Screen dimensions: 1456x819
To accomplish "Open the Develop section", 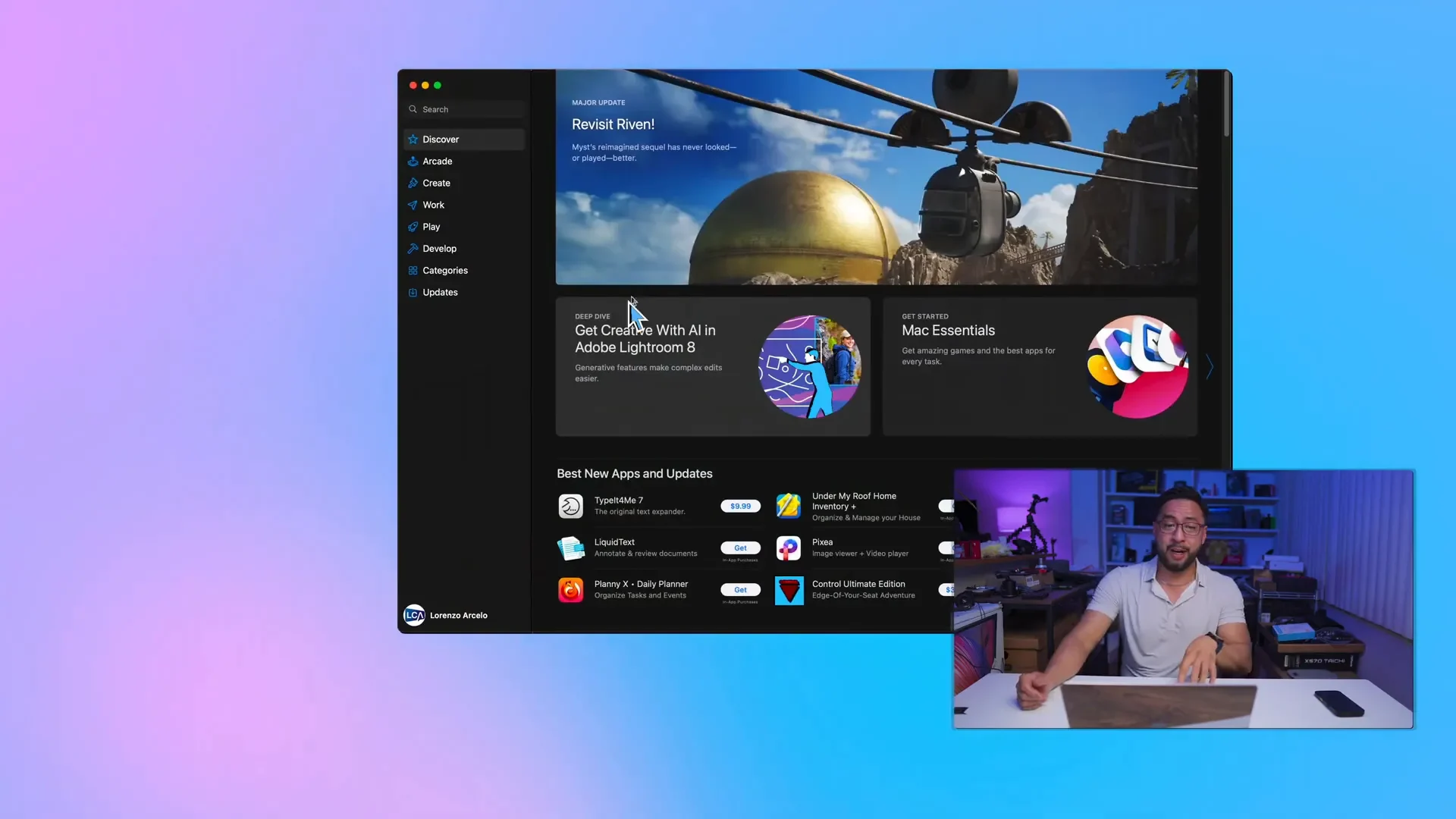I will click(464, 249).
